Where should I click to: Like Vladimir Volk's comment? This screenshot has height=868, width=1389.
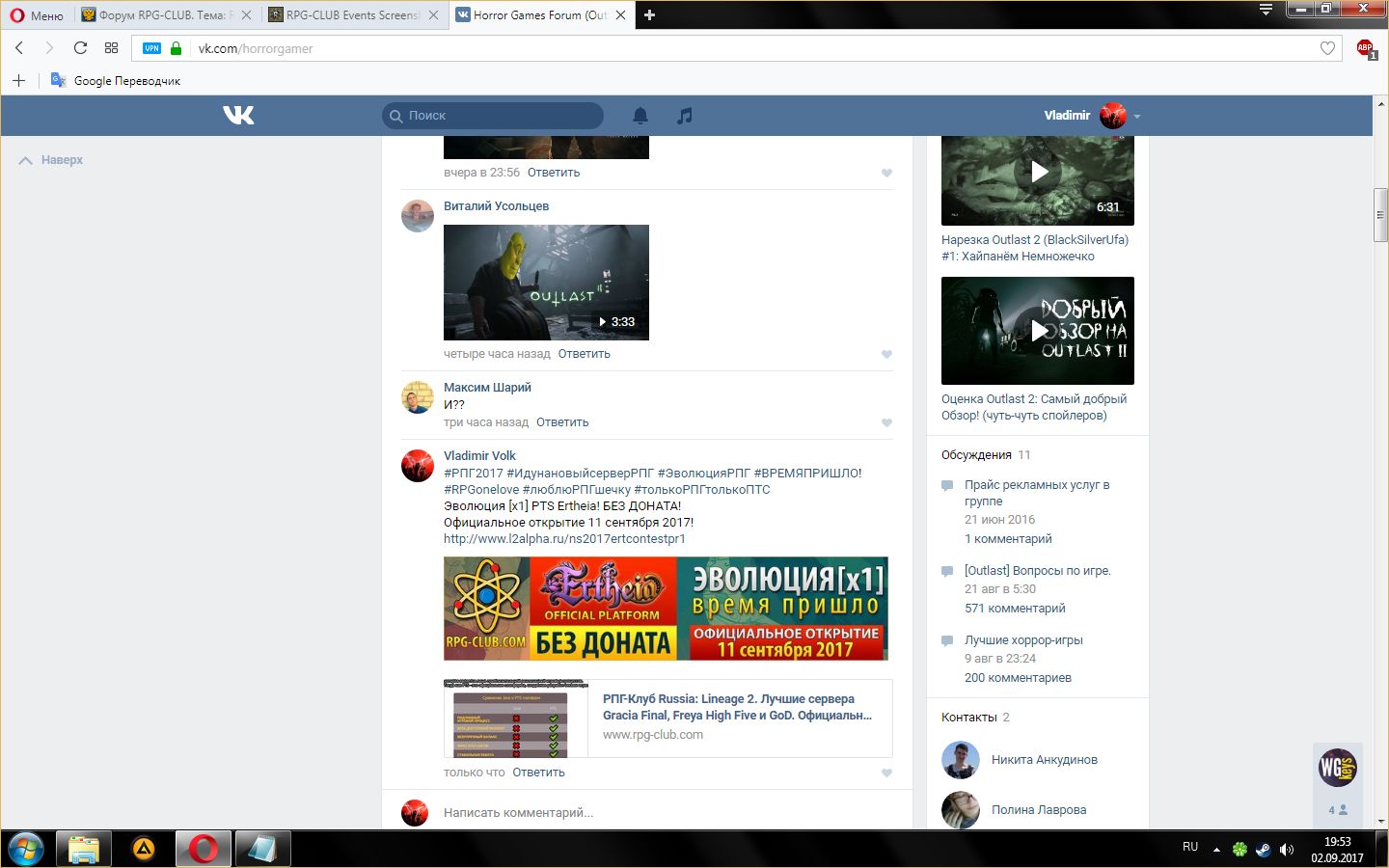tap(886, 773)
